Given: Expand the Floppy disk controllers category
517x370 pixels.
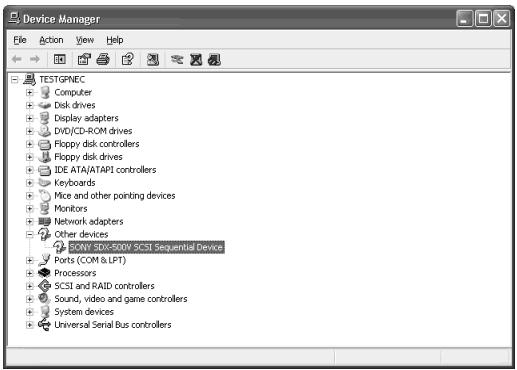Looking at the screenshot, I should click(29, 144).
